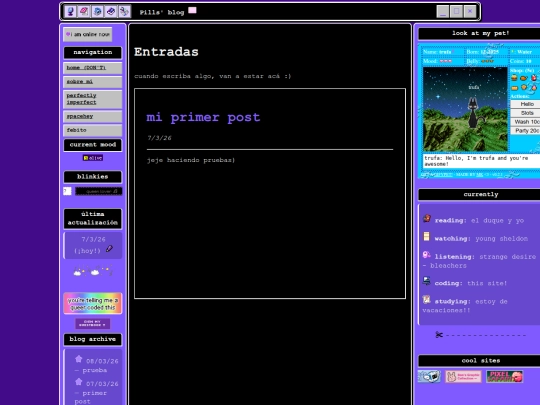
Task: Minimize the Pills' blog window
Action: [x=443, y=12]
